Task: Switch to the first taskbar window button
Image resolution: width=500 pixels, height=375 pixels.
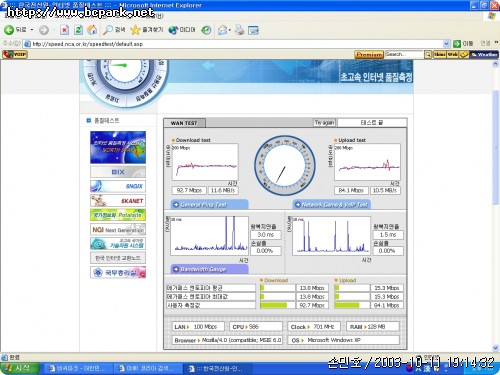Action: point(77,369)
